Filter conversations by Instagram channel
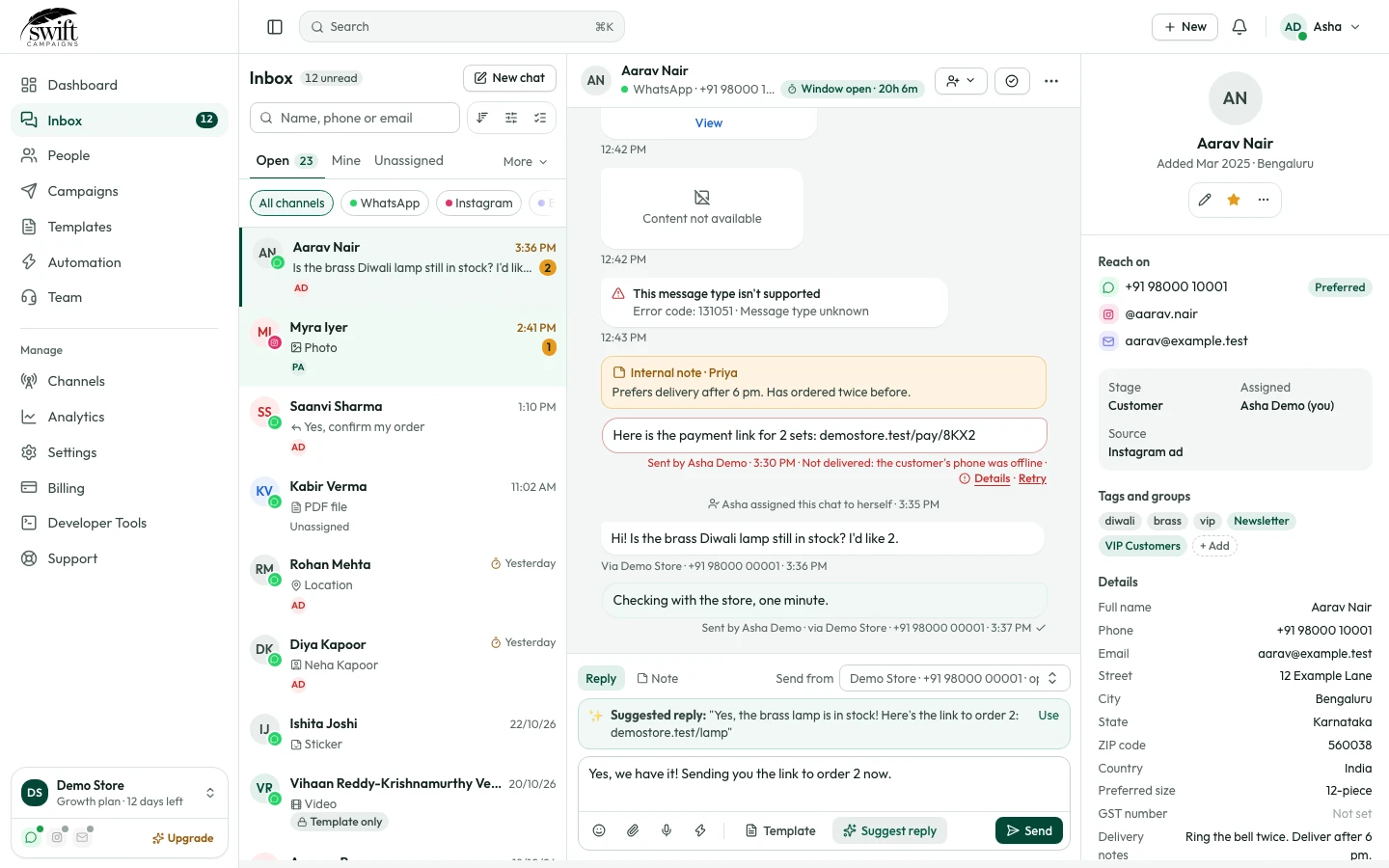The image size is (1389, 868). (479, 203)
